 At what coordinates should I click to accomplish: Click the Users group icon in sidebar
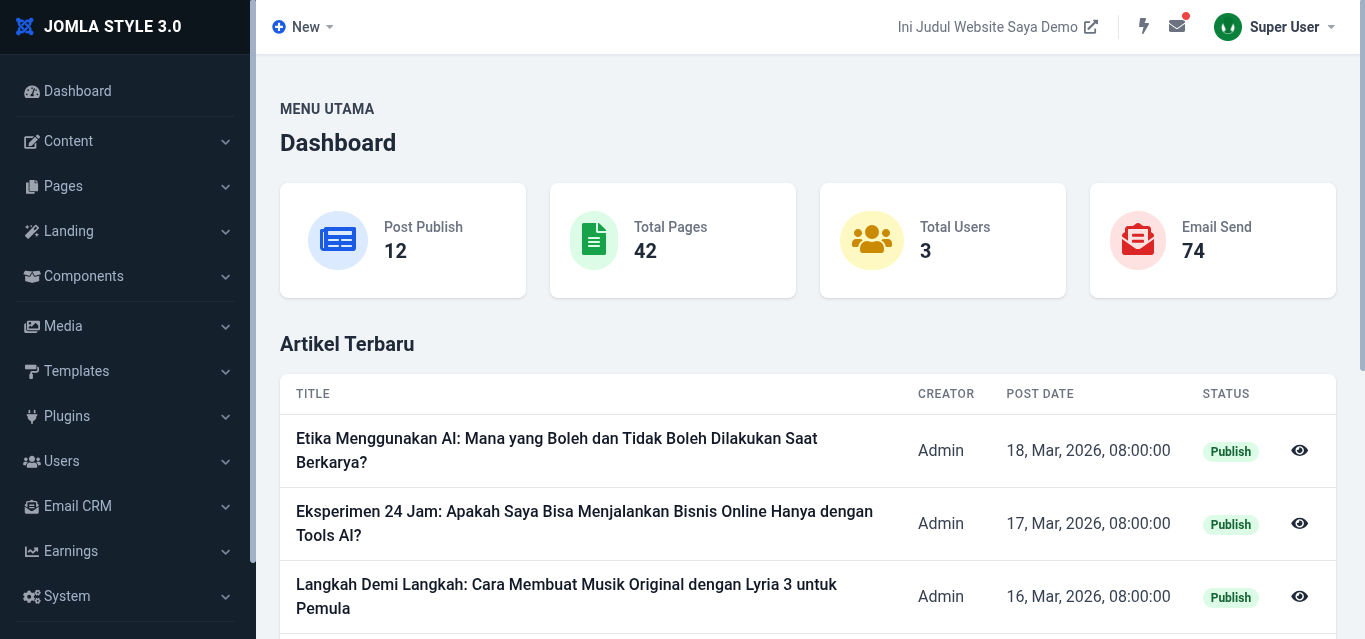(x=31, y=461)
